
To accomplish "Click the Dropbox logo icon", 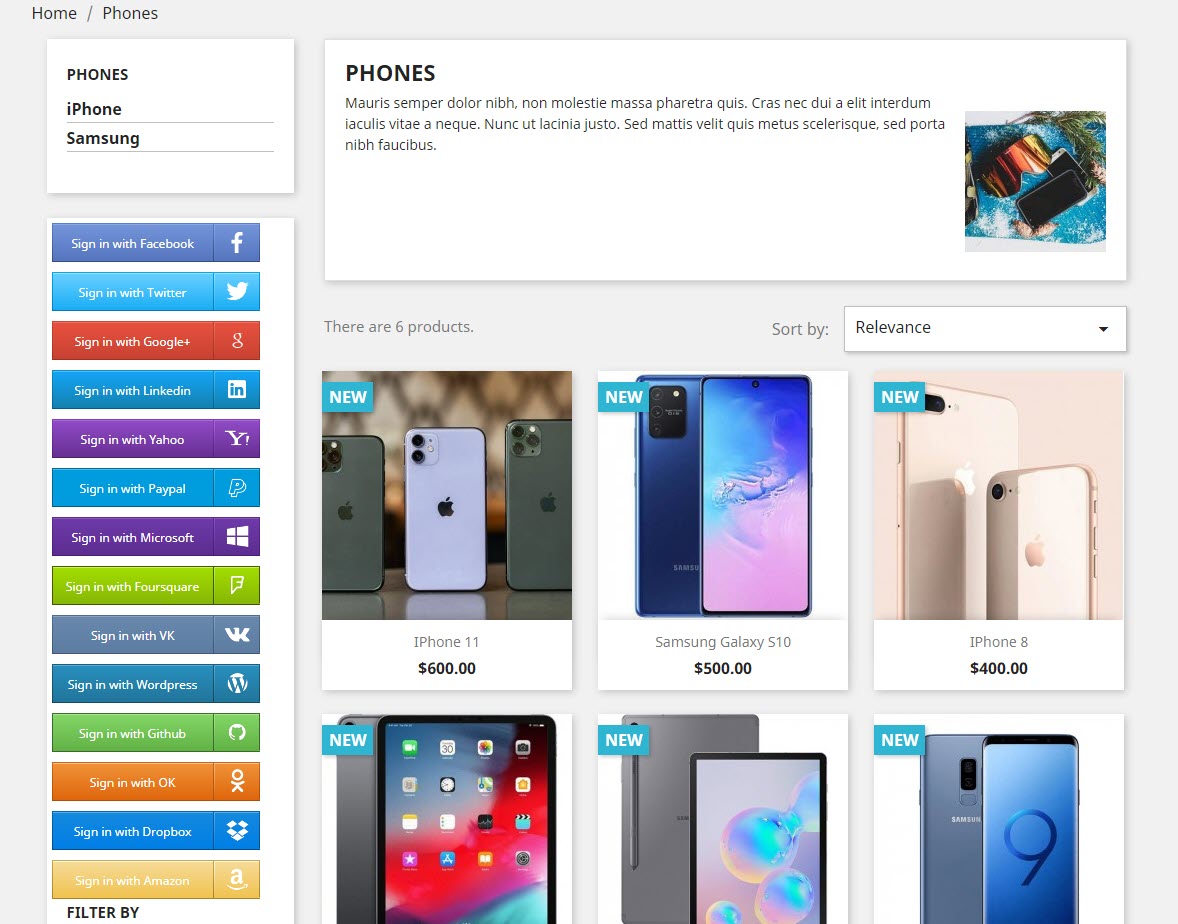I will tap(237, 830).
